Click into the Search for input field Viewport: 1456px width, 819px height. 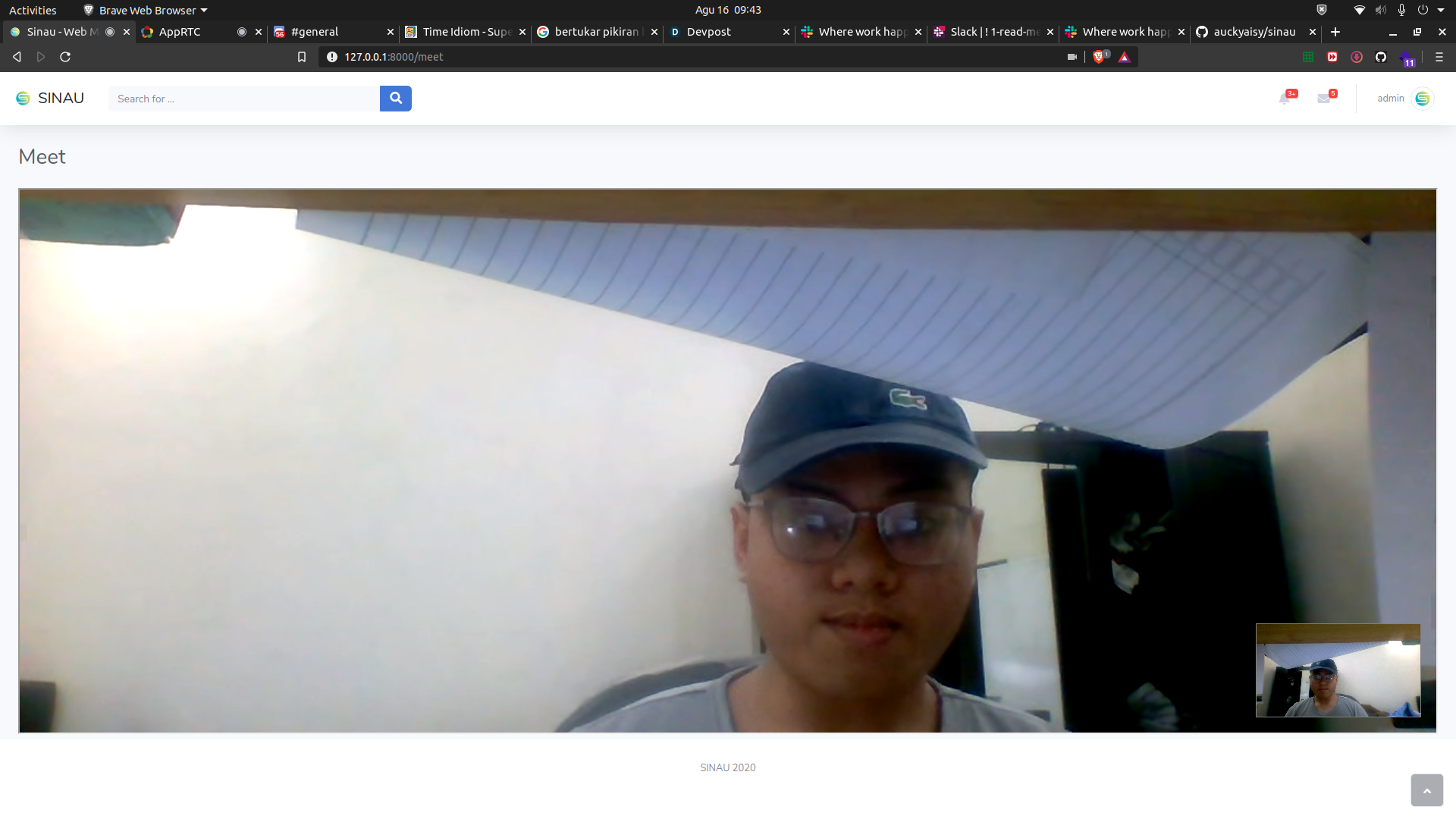(x=243, y=99)
